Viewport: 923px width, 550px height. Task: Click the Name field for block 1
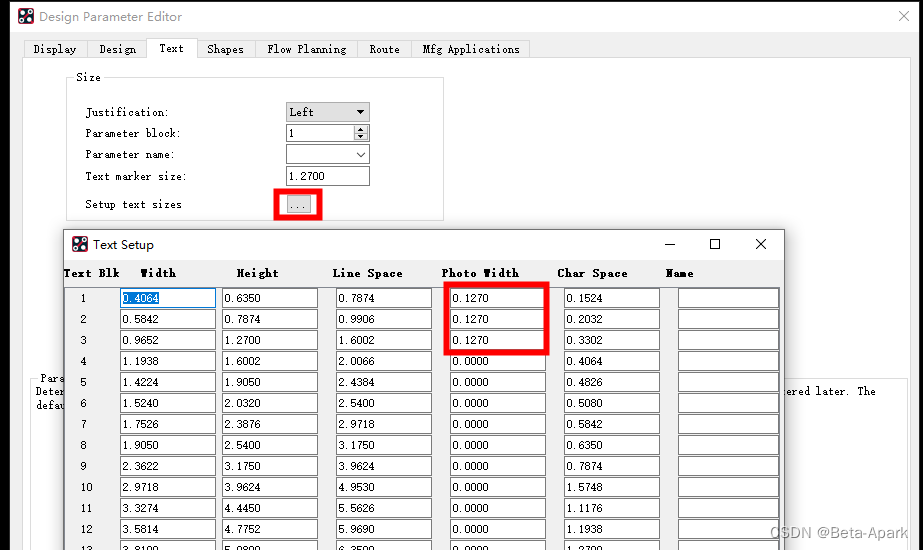coord(727,298)
